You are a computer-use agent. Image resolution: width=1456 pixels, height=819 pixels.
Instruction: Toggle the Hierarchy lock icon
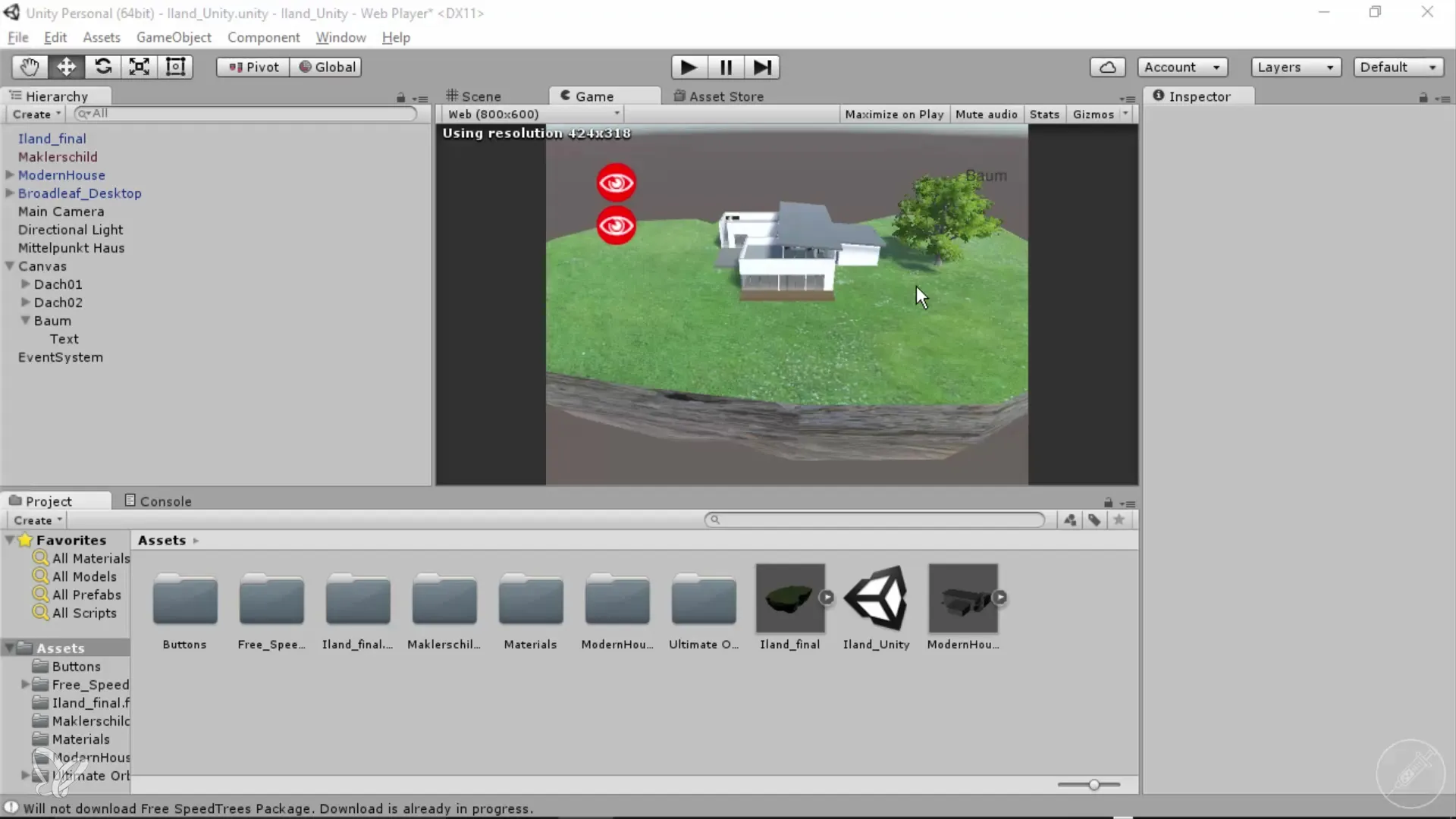click(x=400, y=98)
